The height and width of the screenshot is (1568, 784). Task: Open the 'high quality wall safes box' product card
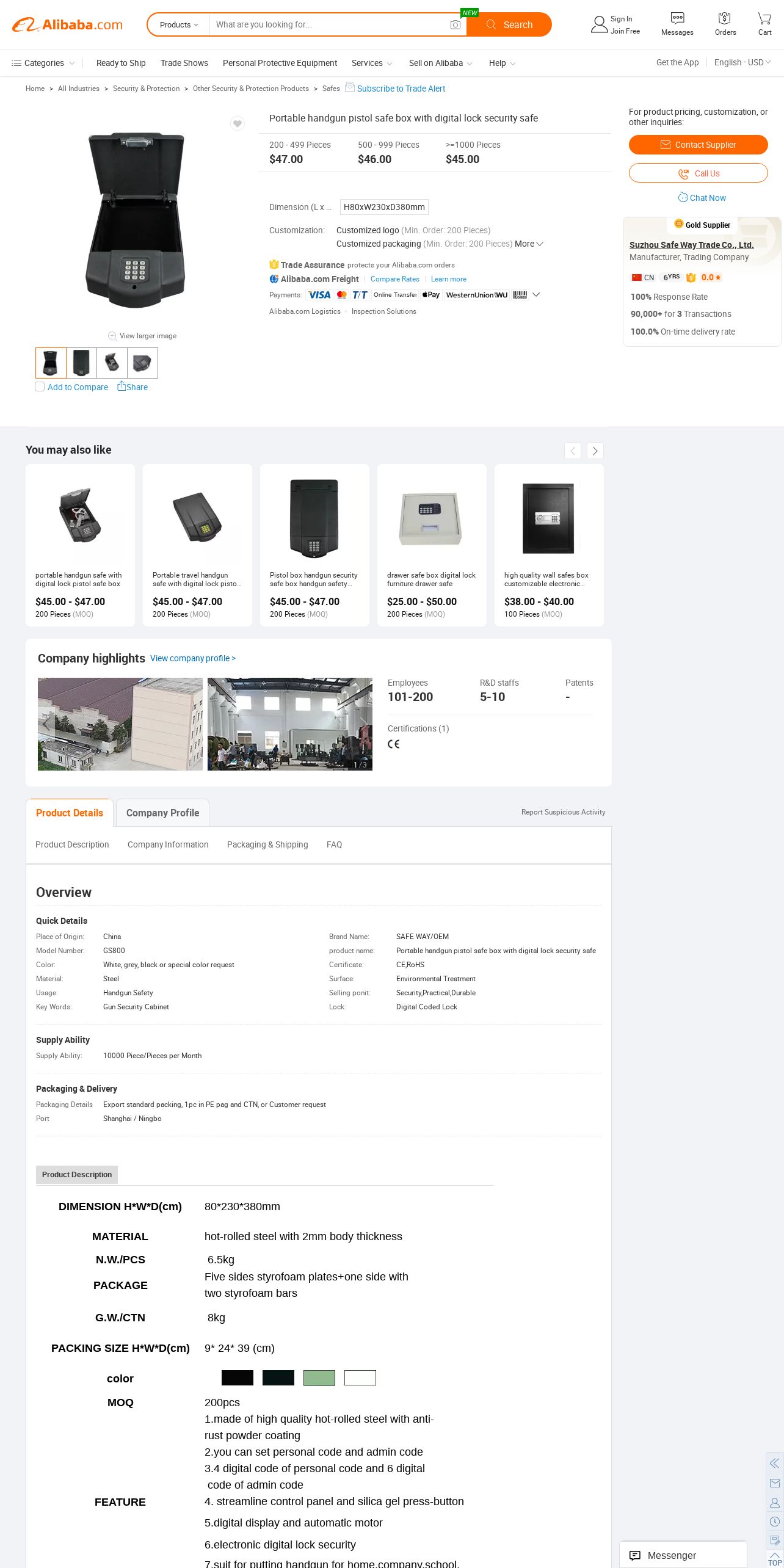click(x=549, y=545)
